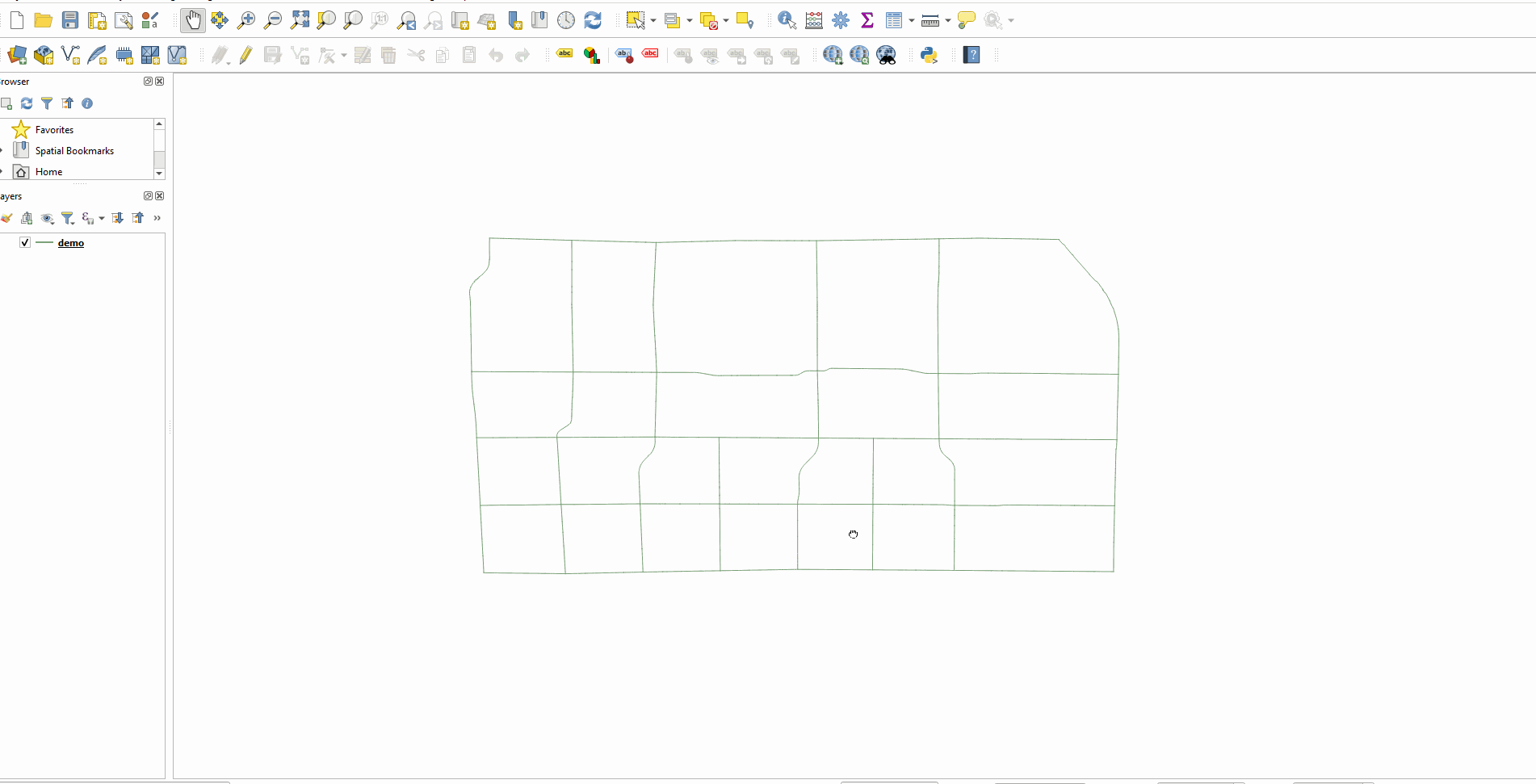Select Favorites in the Browser panel
This screenshot has height=784, width=1536.
tap(54, 130)
